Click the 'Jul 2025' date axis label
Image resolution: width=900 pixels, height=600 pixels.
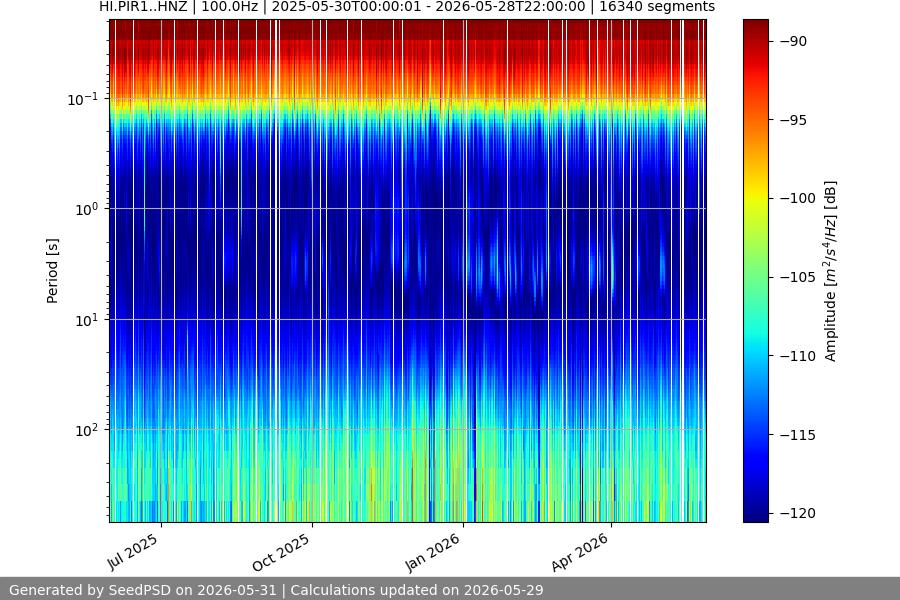pos(133,551)
